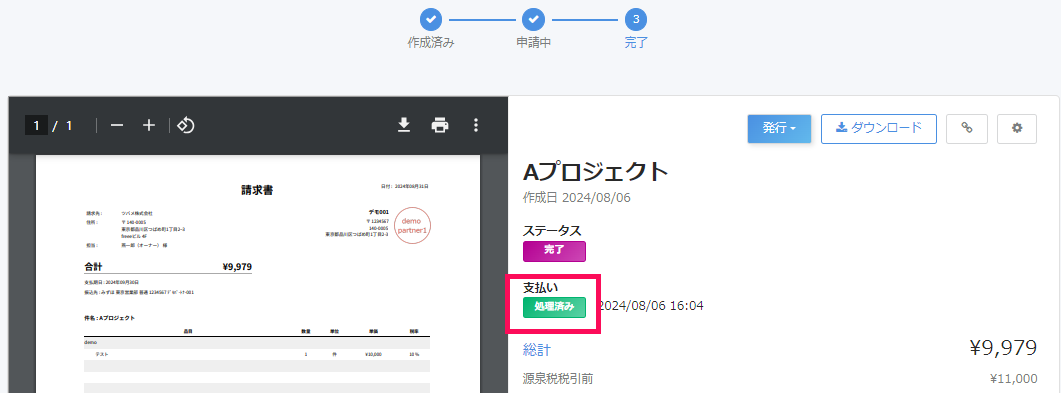Click the 申請中 step checkmark circle
This screenshot has width=1061, height=393.
[x=533, y=19]
